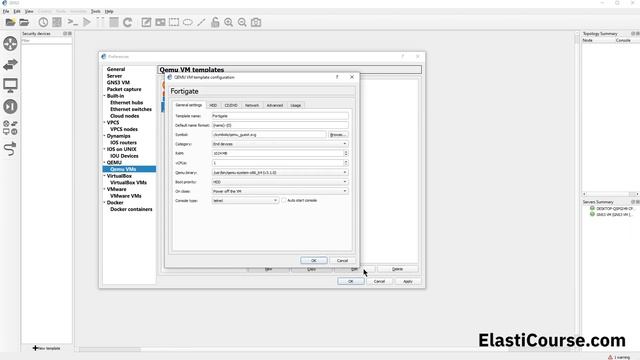
Task: Open the Boot priority dropdown
Action: pos(280,182)
